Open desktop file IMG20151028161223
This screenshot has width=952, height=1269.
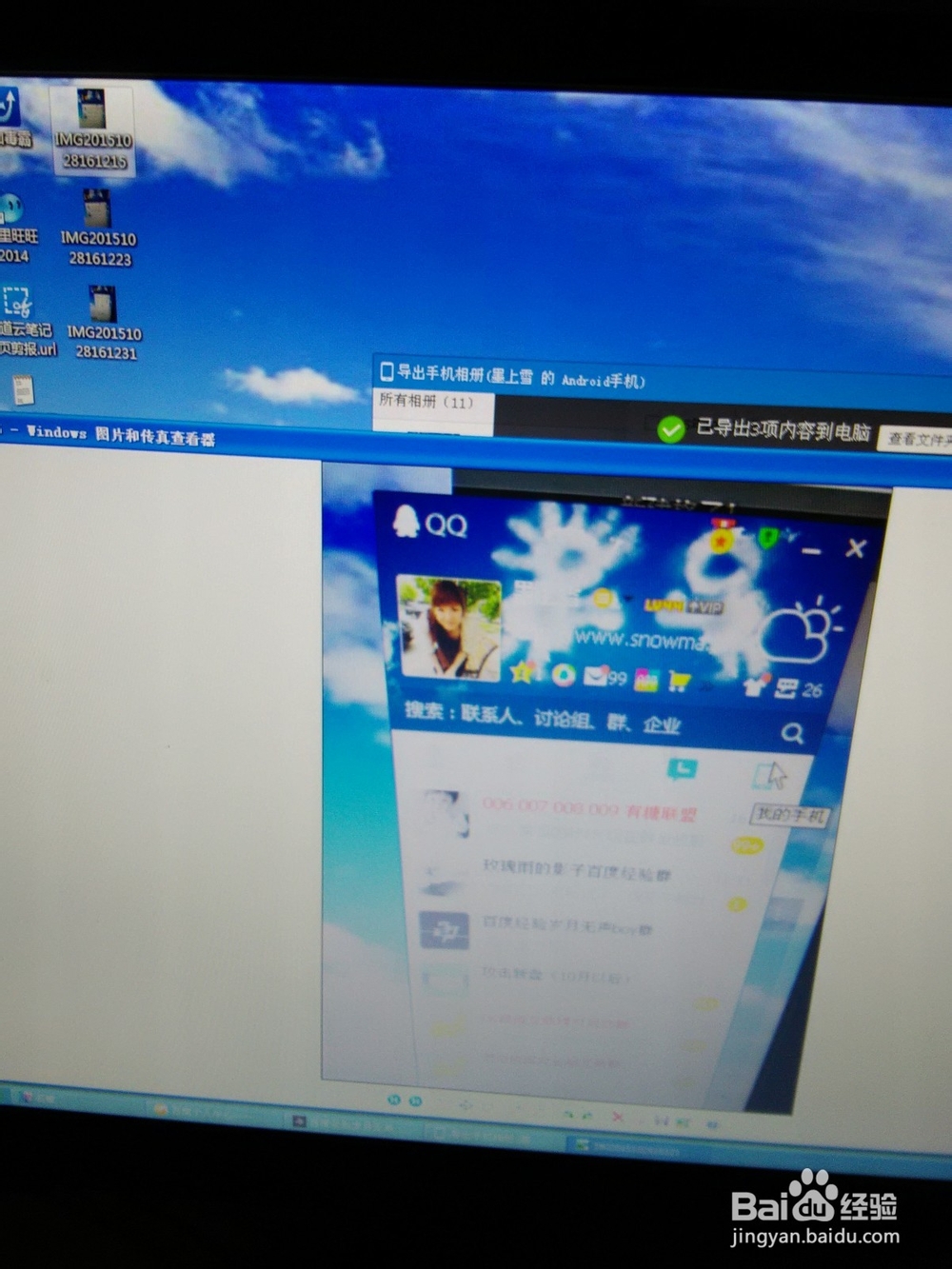[98, 228]
